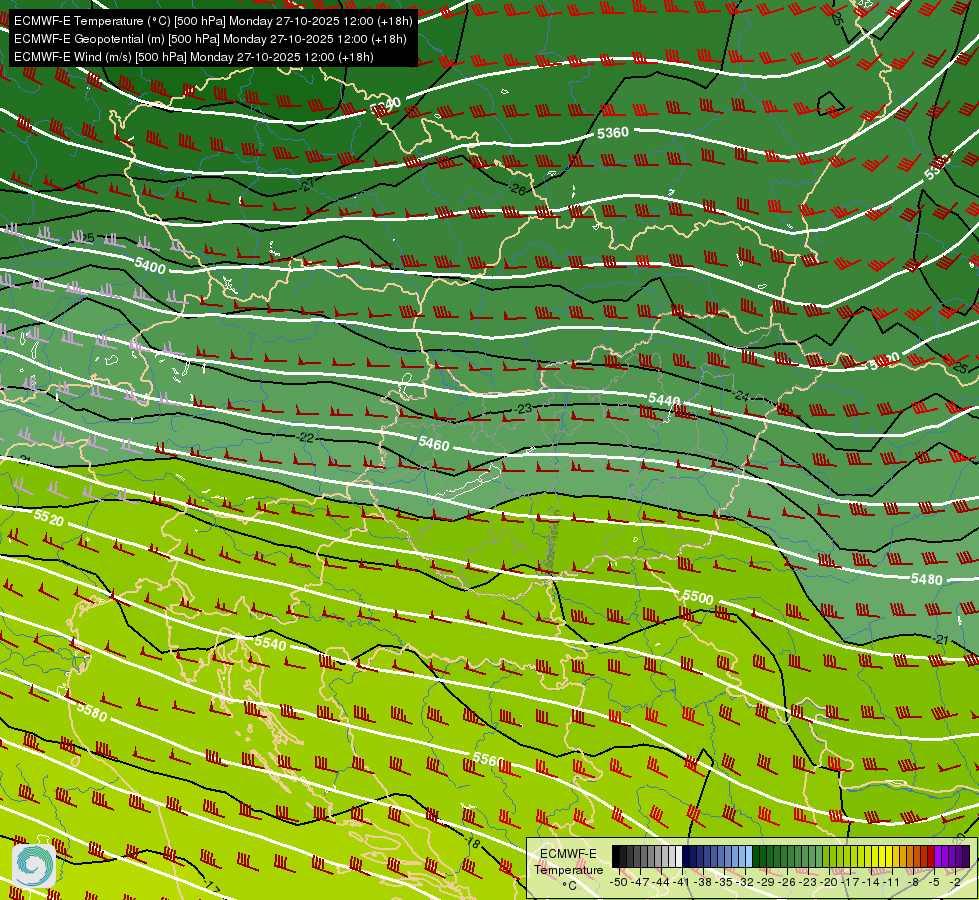
Task: Click the 5500 geopotential contour label
Action: [697, 597]
